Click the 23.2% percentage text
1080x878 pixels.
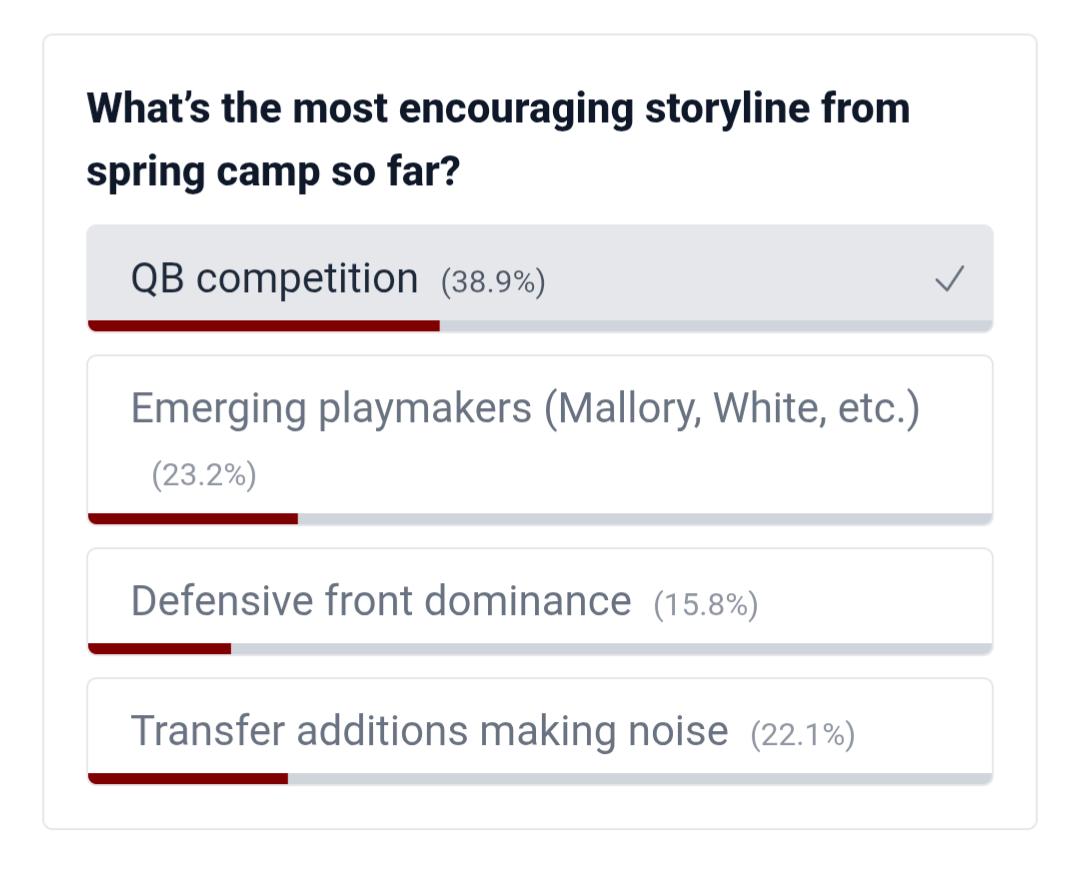(204, 476)
